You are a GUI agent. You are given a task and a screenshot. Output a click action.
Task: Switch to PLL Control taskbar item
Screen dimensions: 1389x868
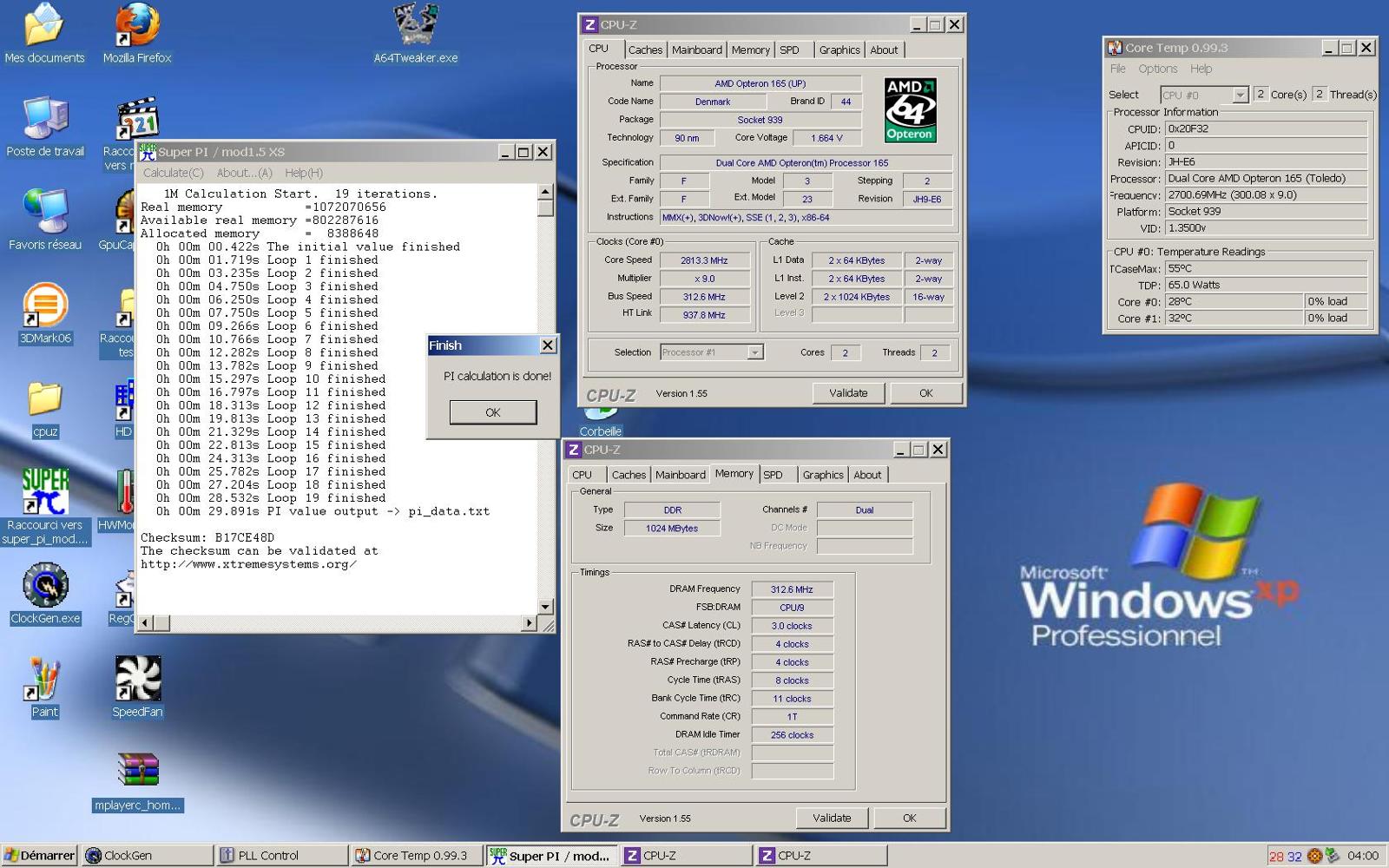(281, 856)
